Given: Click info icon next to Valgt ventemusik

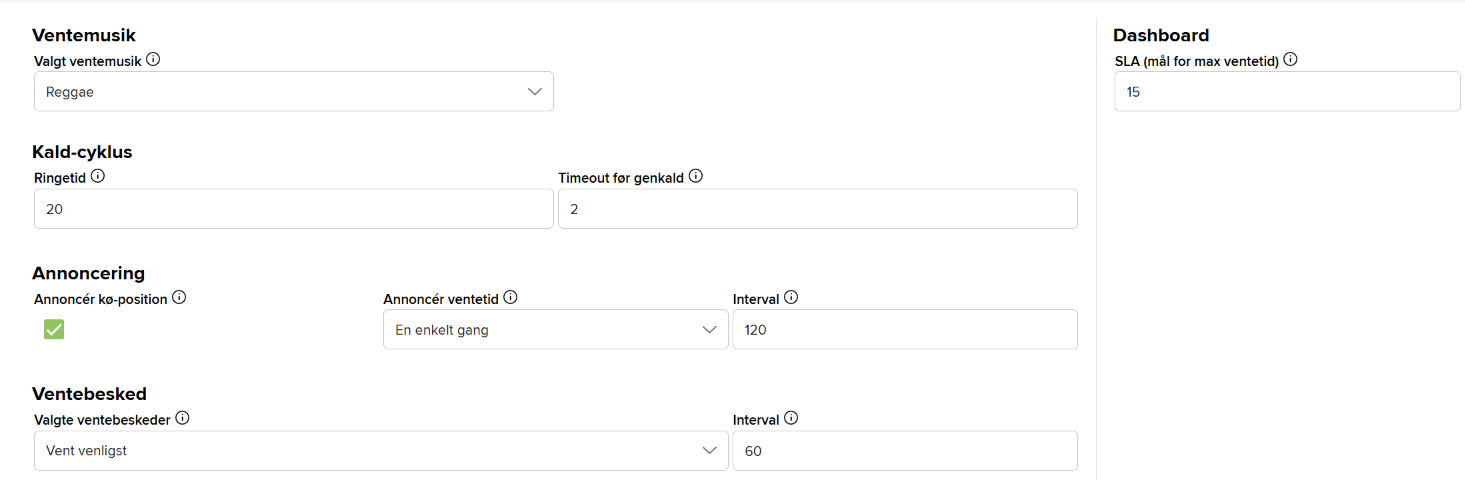Looking at the screenshot, I should point(153,59).
